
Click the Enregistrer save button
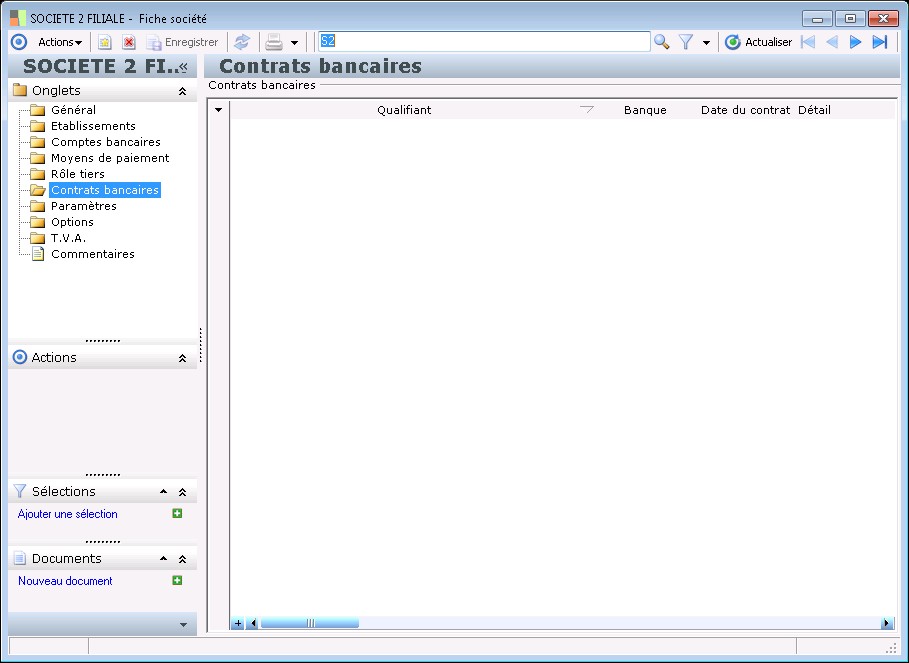(x=182, y=42)
